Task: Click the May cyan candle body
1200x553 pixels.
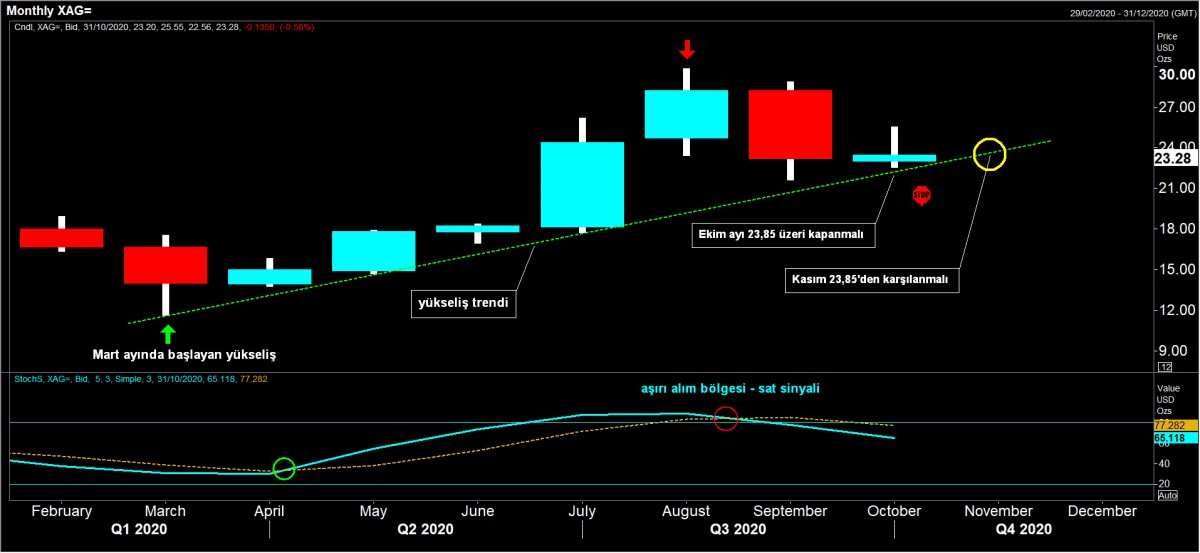Action: pos(374,251)
